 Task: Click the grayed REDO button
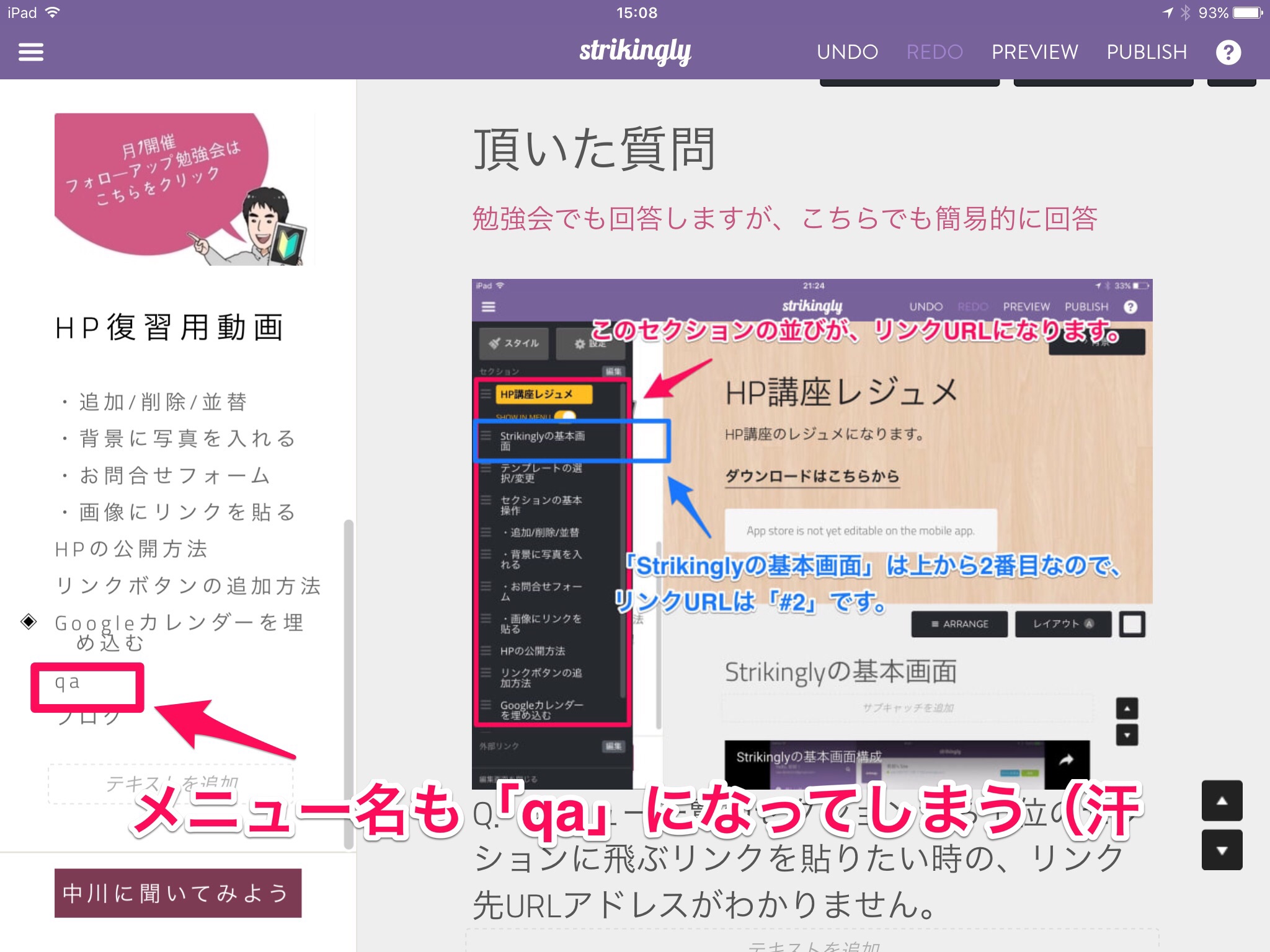click(935, 52)
